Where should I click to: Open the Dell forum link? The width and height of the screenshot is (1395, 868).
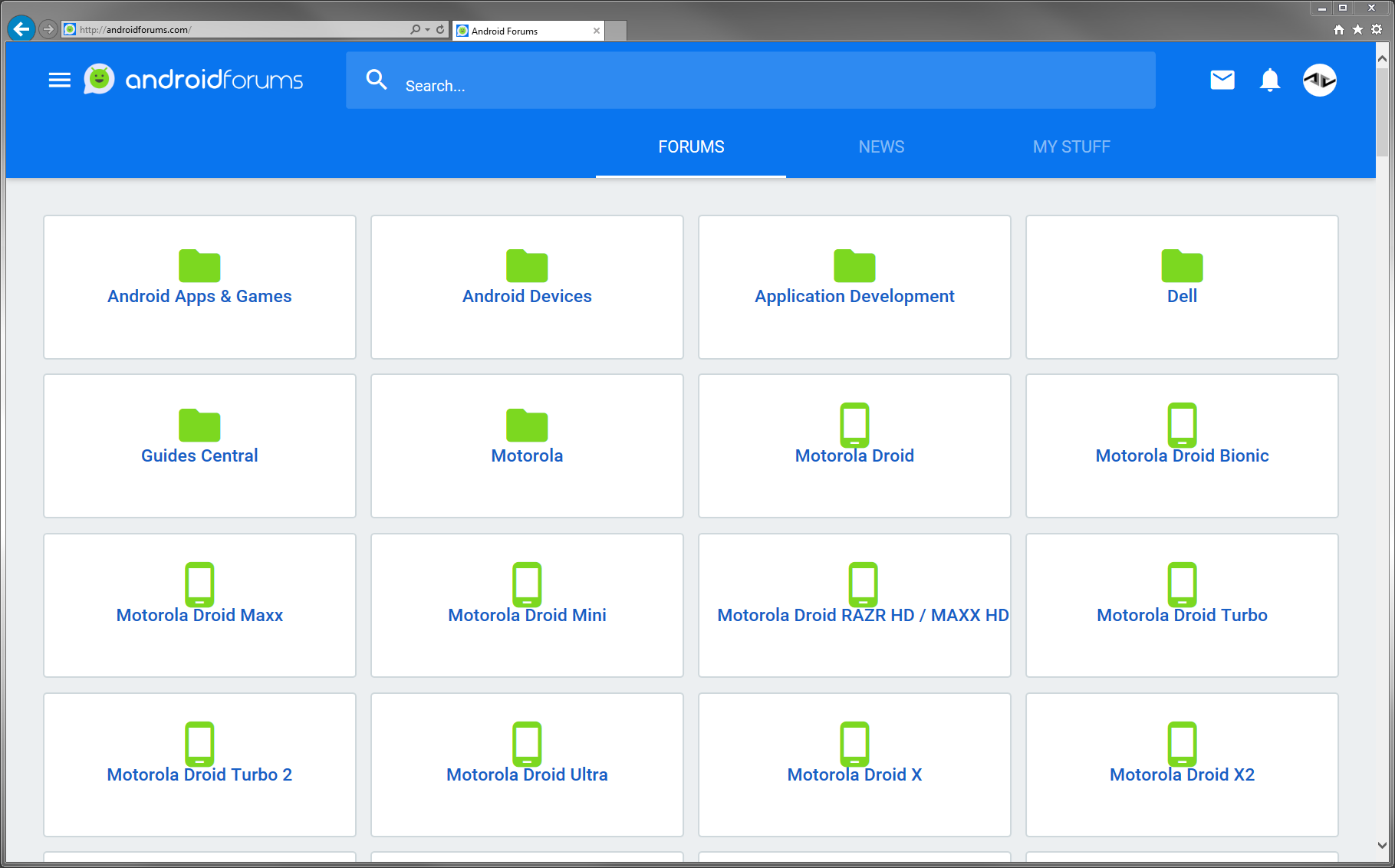click(1182, 297)
